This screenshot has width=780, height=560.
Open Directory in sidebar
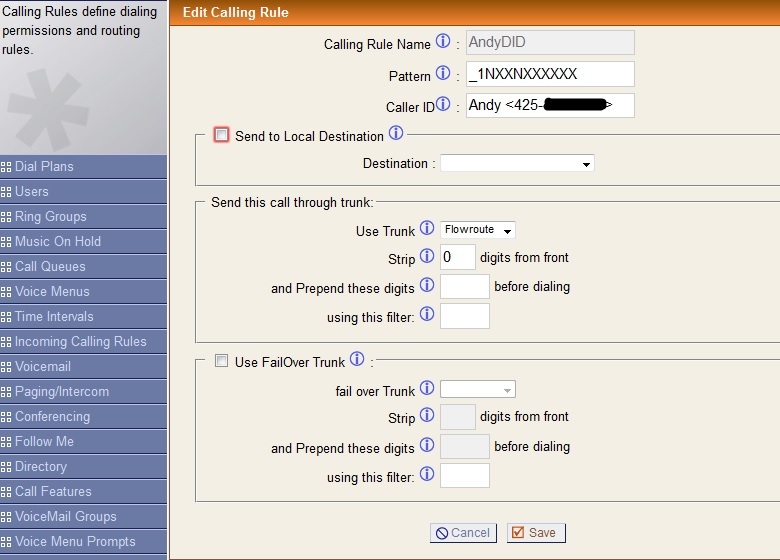pos(84,467)
